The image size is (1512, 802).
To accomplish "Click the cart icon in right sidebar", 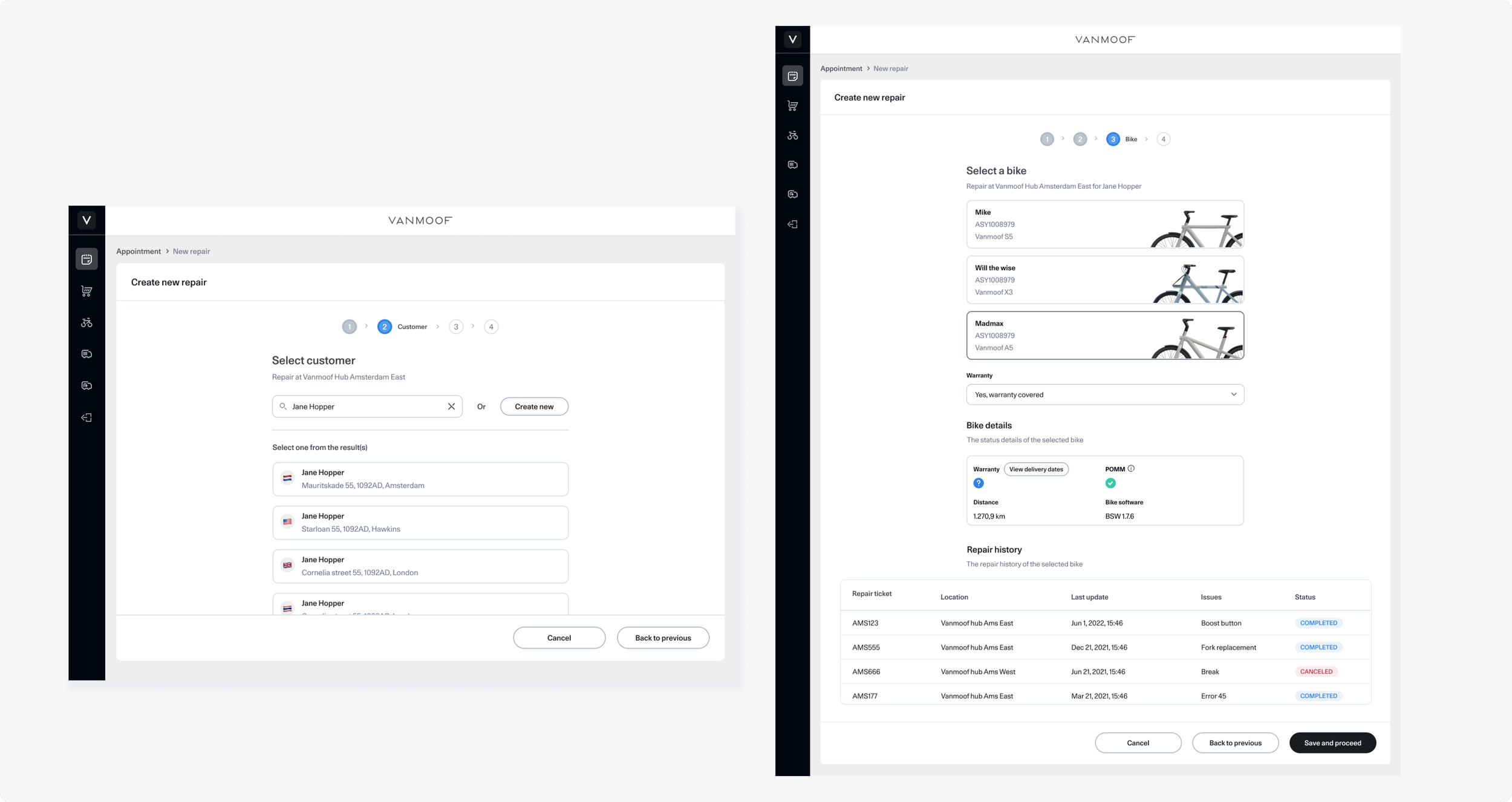I will [792, 106].
